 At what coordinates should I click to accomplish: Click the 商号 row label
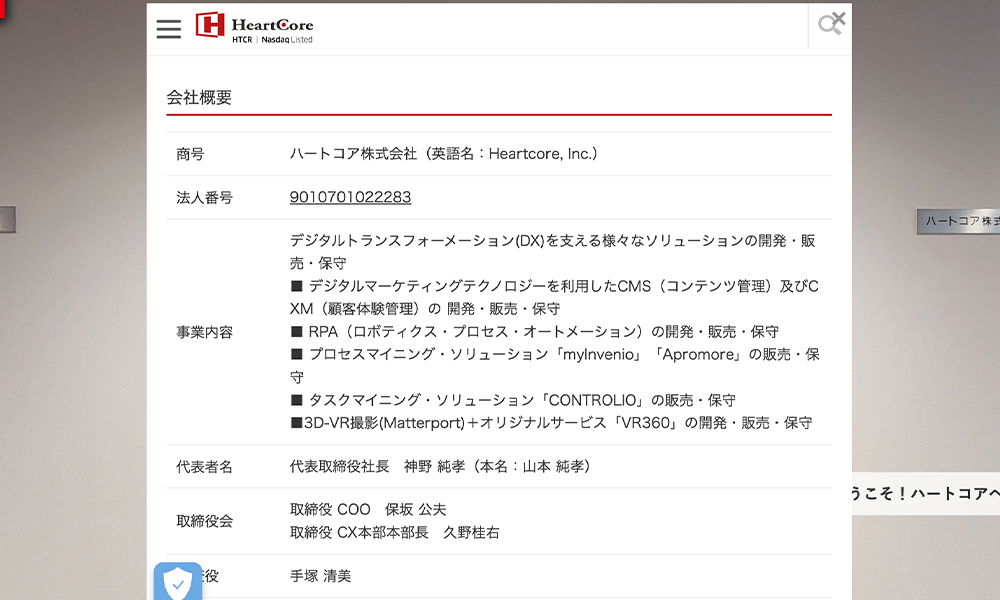pos(190,154)
